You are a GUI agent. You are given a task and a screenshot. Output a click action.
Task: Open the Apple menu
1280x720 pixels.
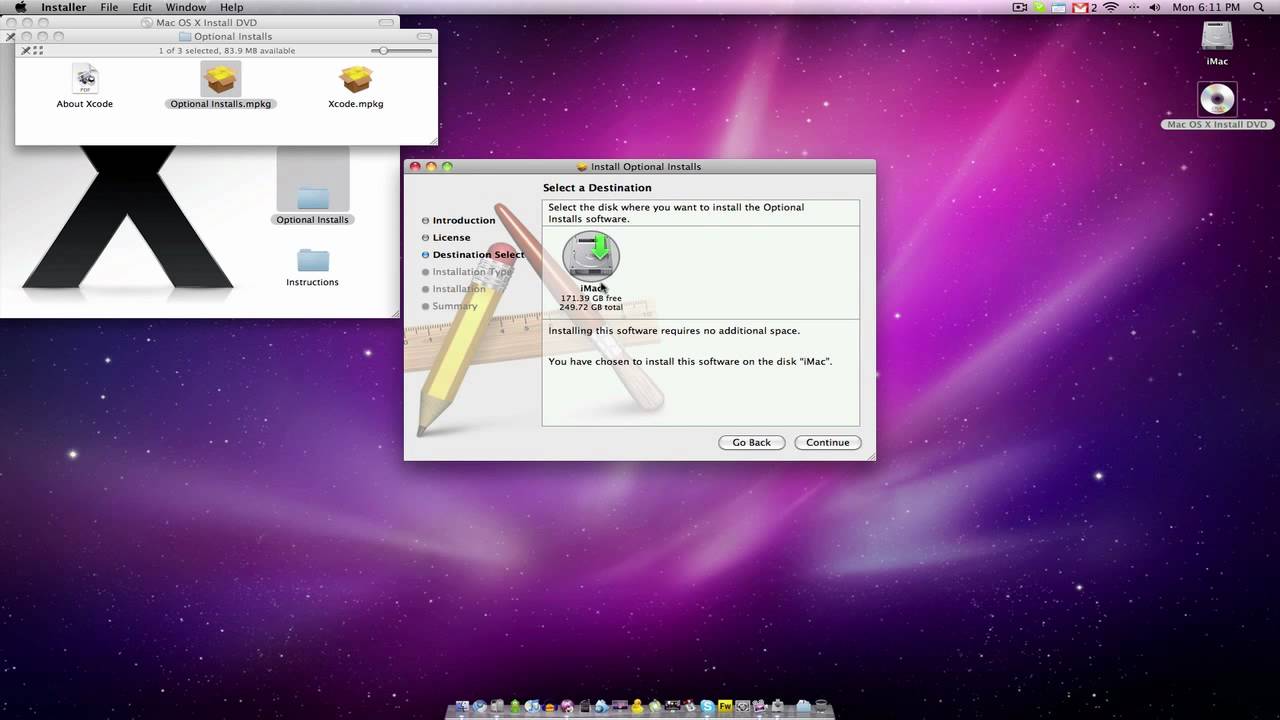click(x=19, y=7)
